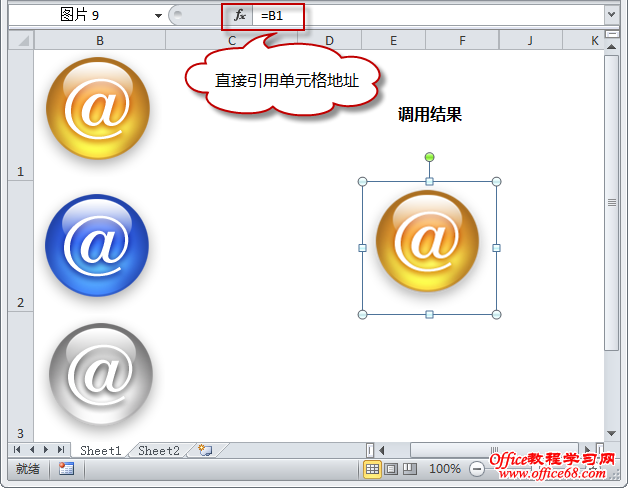Switch to Page Break Preview
Viewport: 628px width, 488px height.
(x=409, y=469)
